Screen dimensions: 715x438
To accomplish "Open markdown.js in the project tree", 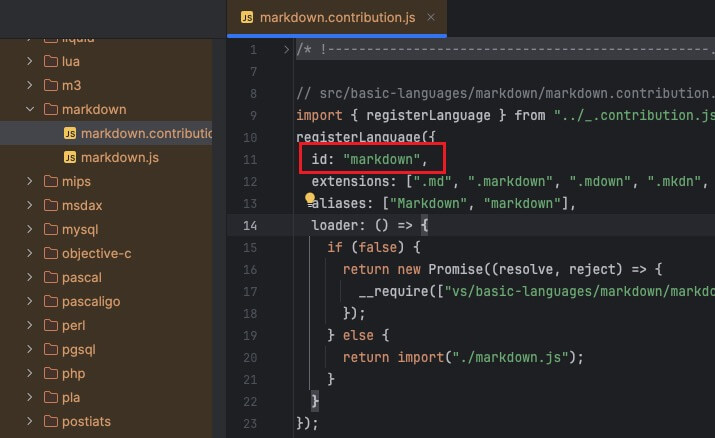I will point(120,157).
